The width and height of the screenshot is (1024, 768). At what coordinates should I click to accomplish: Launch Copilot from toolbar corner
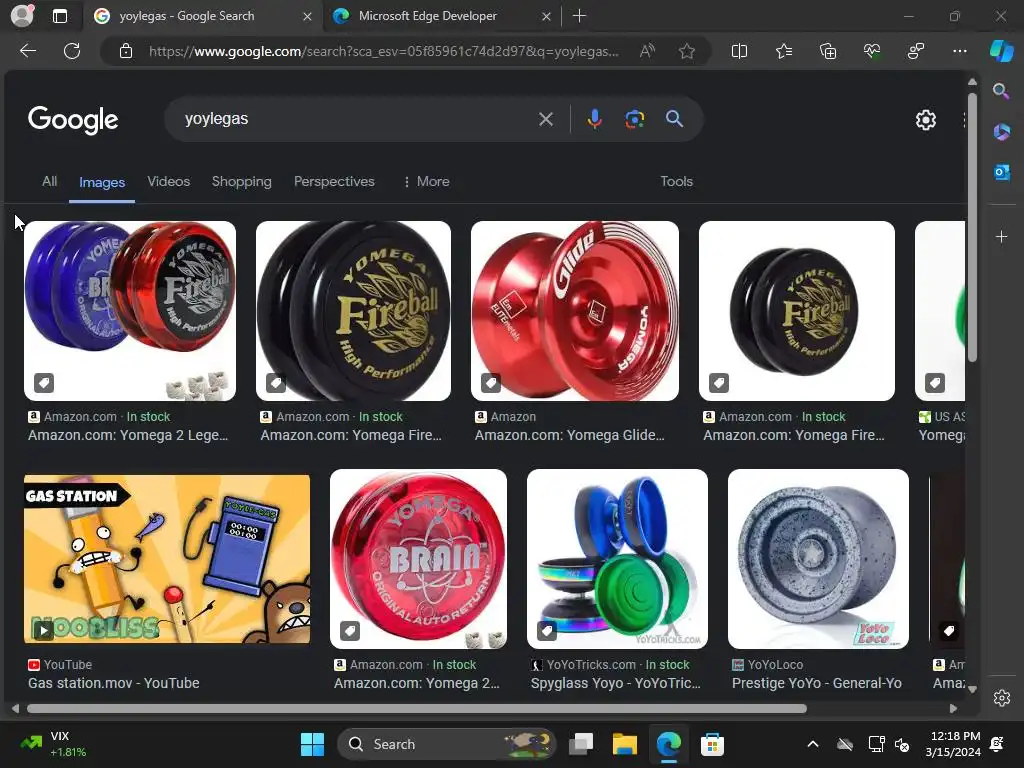(1002, 51)
